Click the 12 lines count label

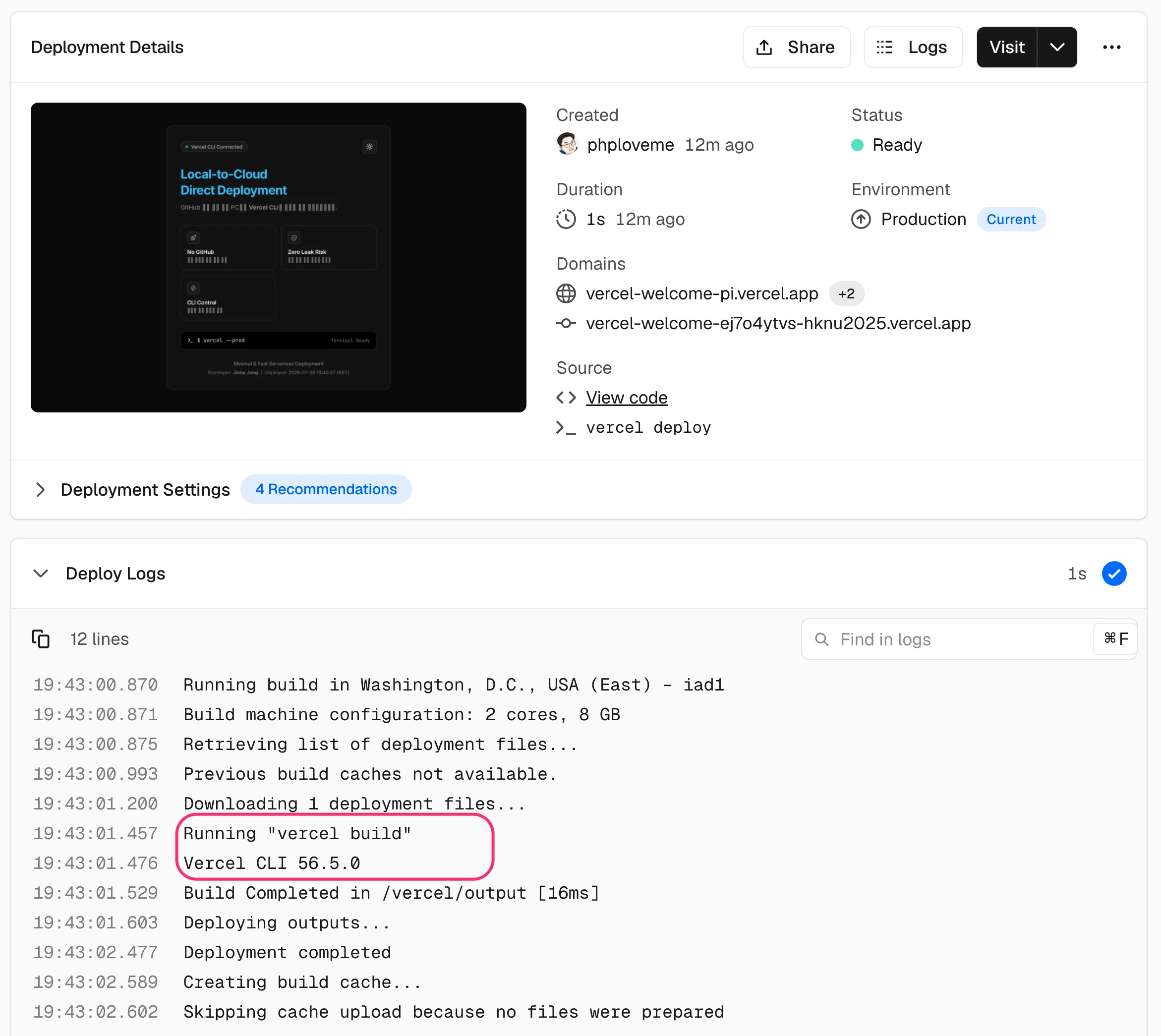[100, 639]
